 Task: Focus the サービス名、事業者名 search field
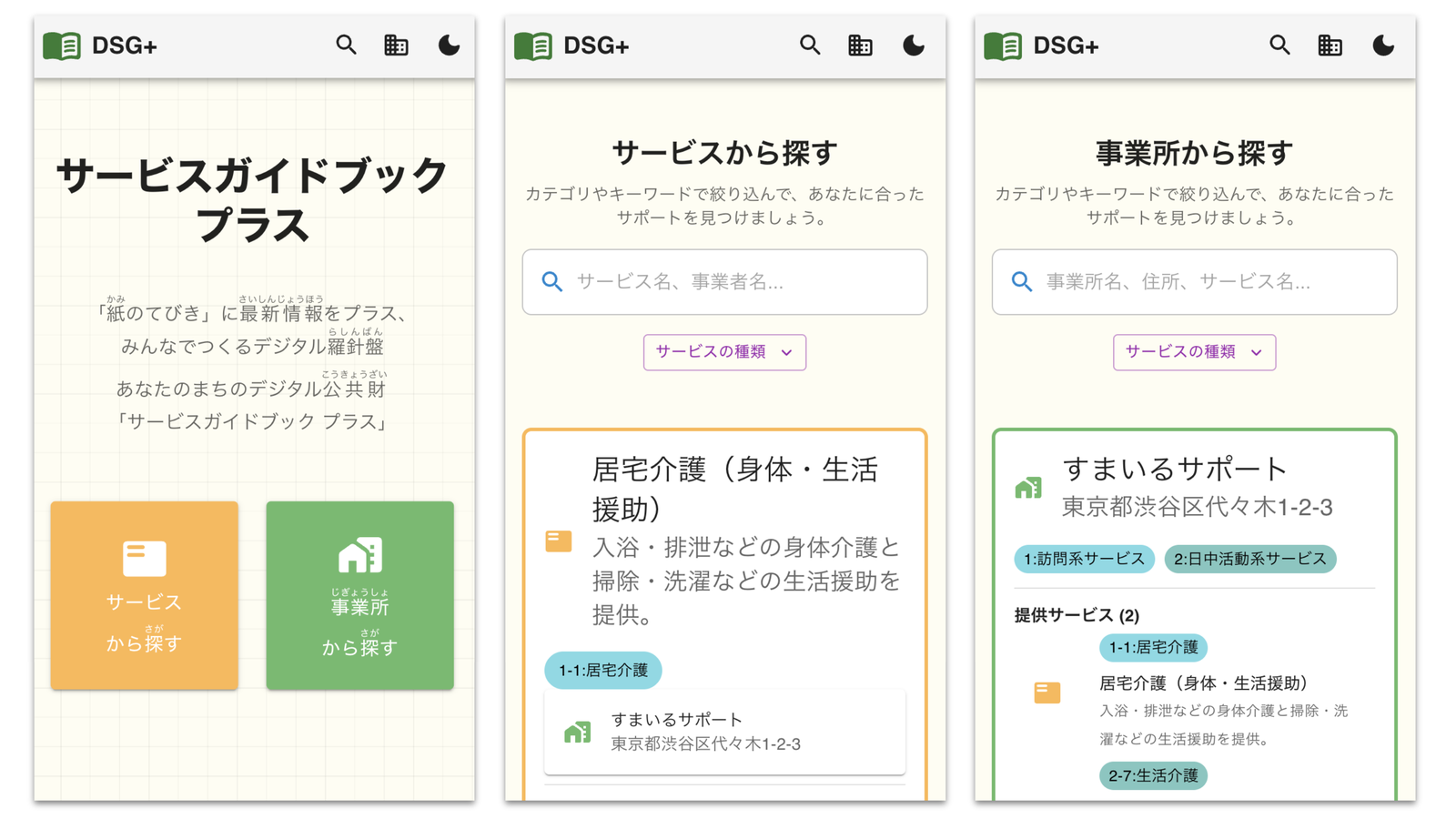coord(724,282)
